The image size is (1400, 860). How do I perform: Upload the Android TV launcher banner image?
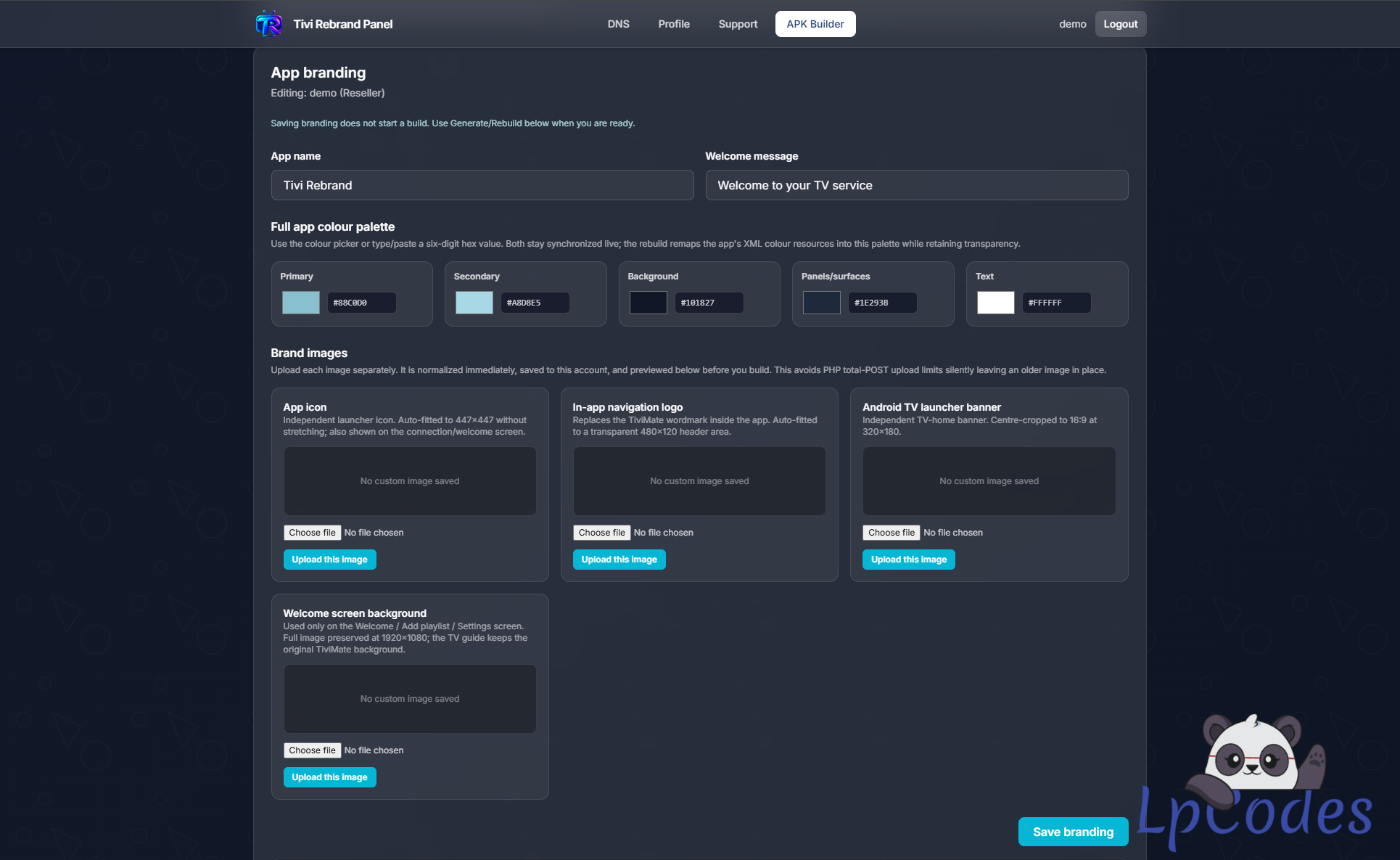909,560
